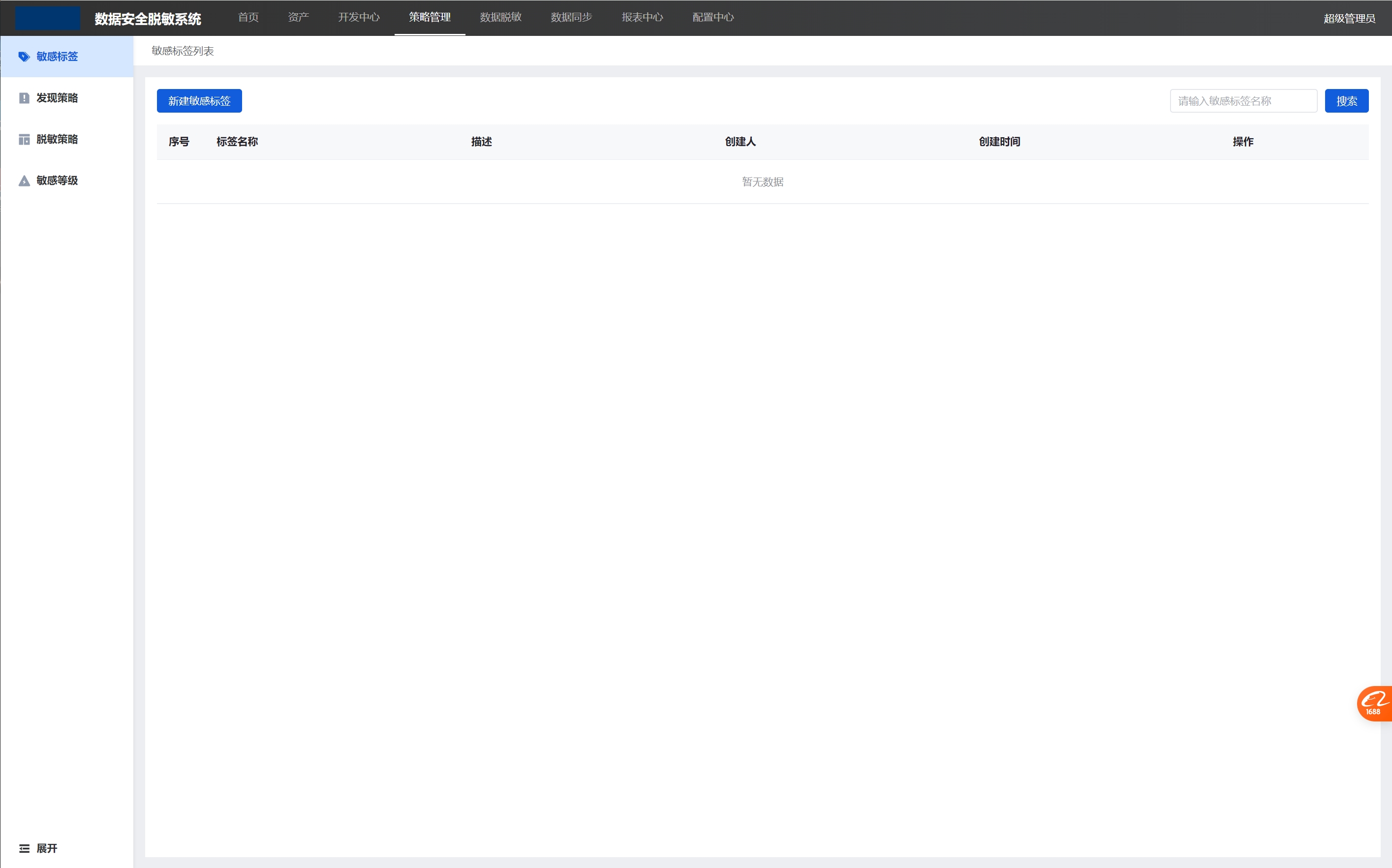The width and height of the screenshot is (1392, 868).
Task: Click the 展开 sidebar toggle label
Action: point(47,848)
